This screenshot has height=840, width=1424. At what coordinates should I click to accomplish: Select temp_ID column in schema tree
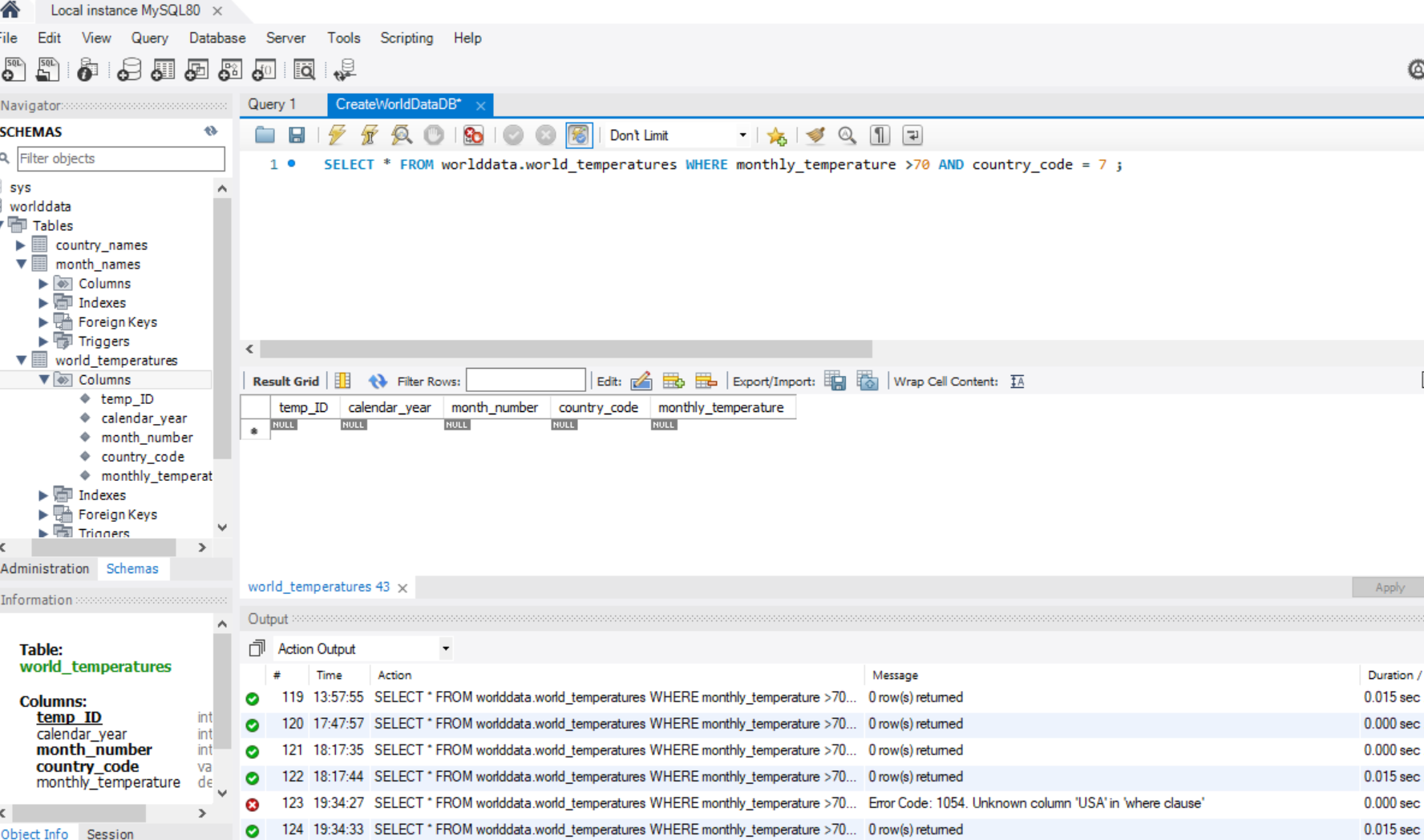click(x=127, y=399)
